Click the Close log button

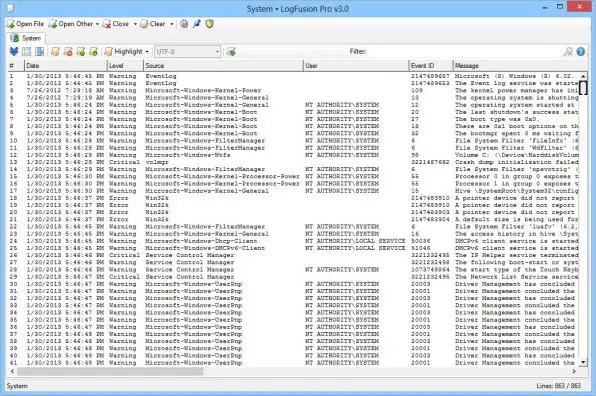[116, 24]
